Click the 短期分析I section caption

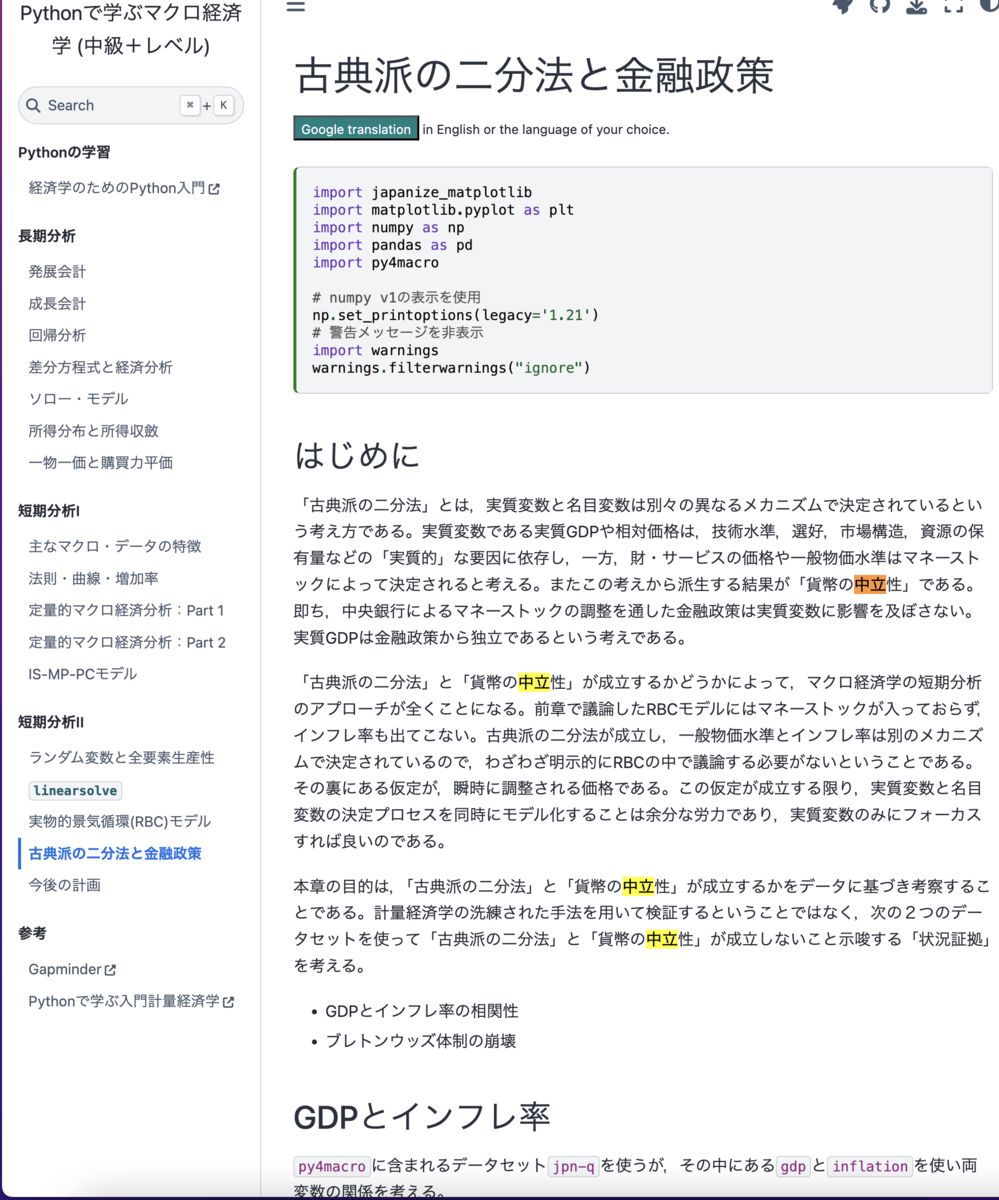pyautogui.click(x=49, y=511)
